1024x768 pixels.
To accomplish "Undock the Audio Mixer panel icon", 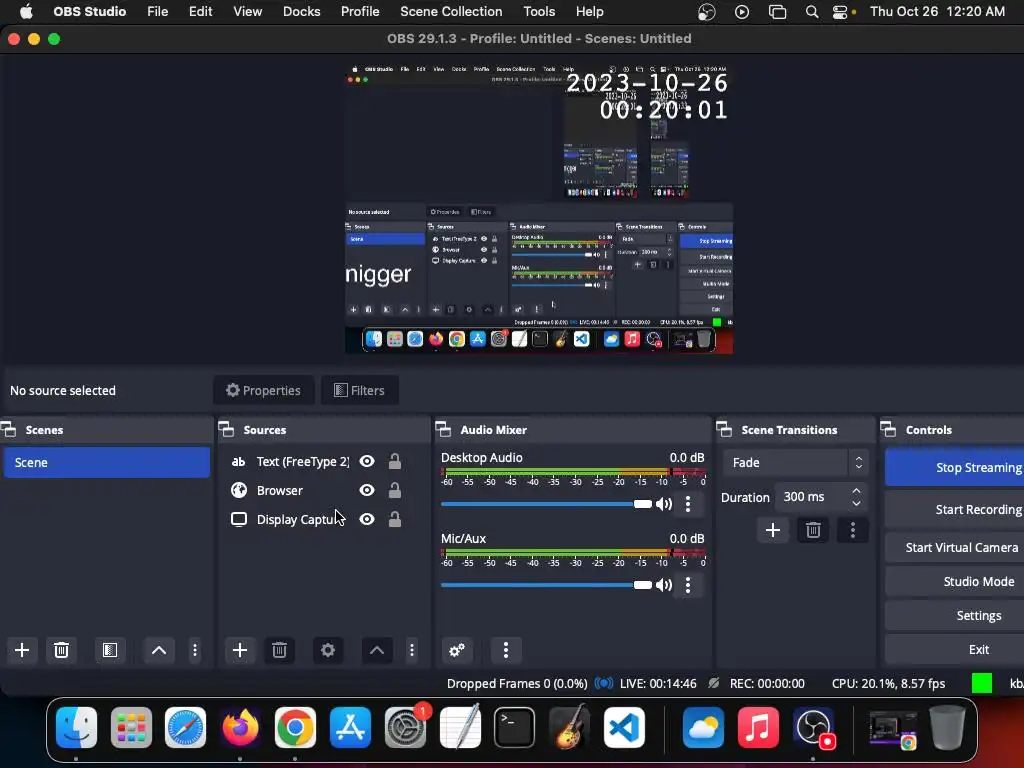I will click(x=443, y=430).
